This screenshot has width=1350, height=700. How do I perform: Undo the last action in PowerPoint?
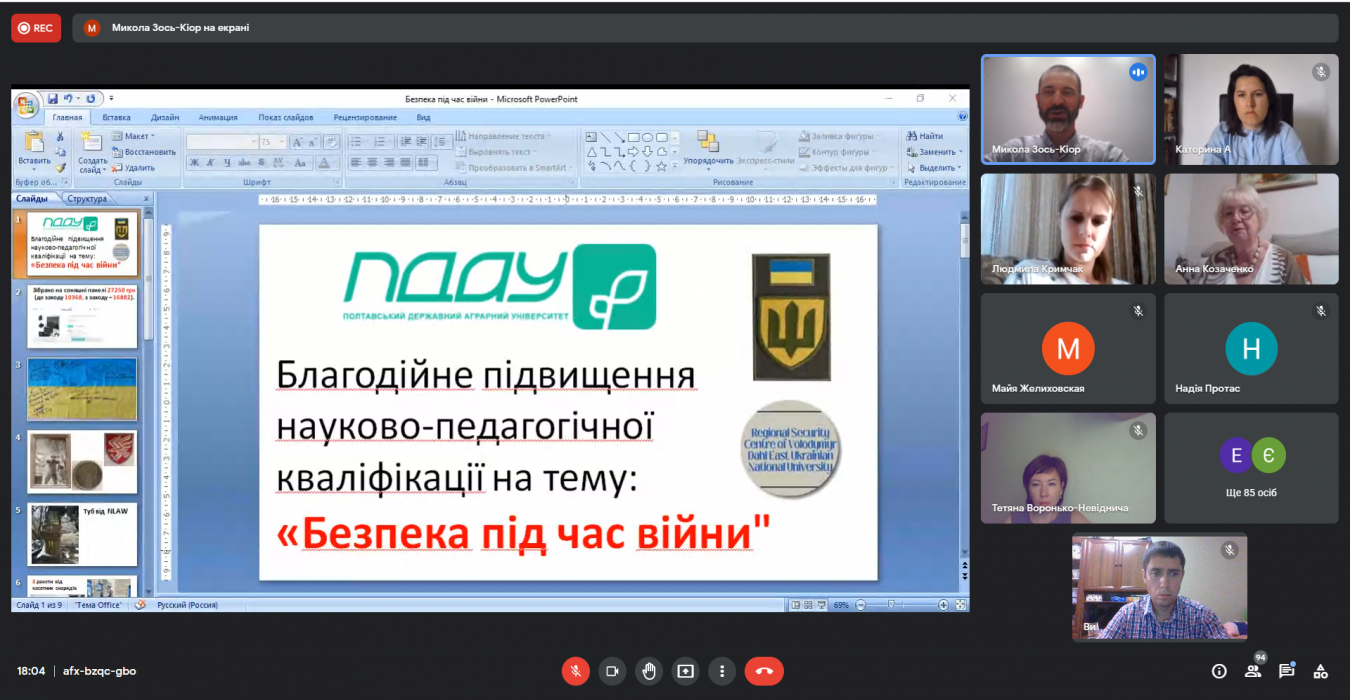click(x=68, y=99)
